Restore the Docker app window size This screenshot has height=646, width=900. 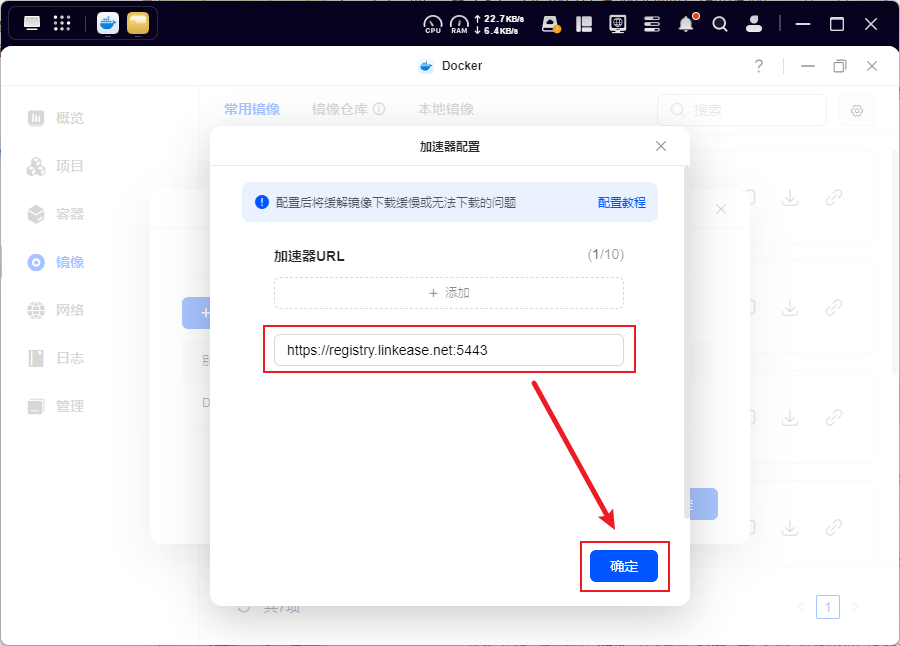[x=840, y=66]
